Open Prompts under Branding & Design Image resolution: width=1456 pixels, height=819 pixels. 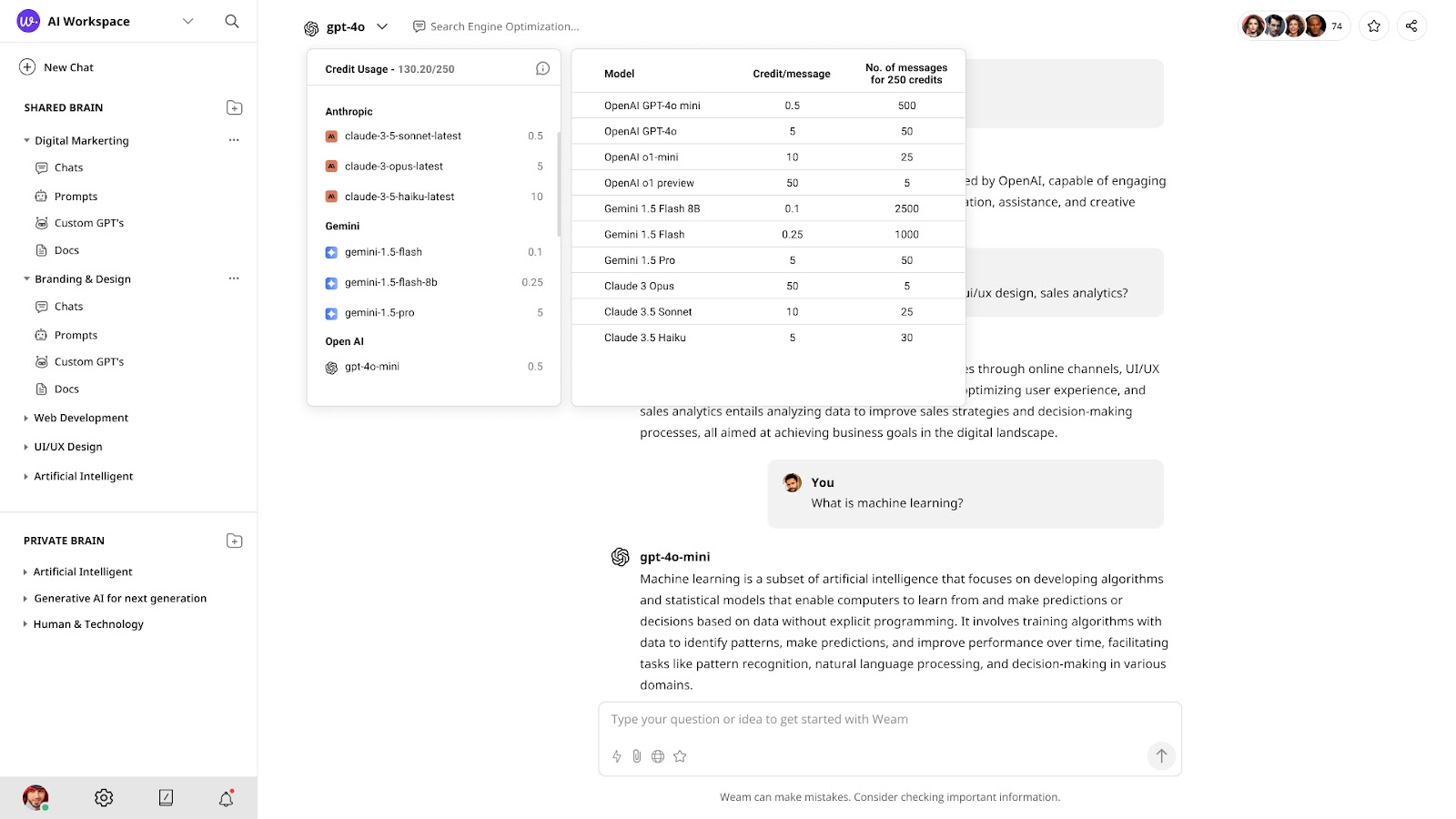pos(76,335)
